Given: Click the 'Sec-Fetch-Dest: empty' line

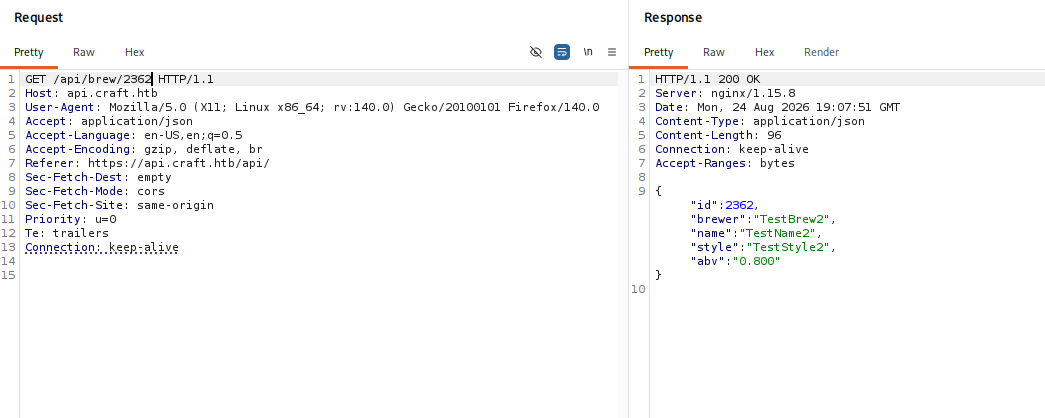Looking at the screenshot, I should click(98, 177).
